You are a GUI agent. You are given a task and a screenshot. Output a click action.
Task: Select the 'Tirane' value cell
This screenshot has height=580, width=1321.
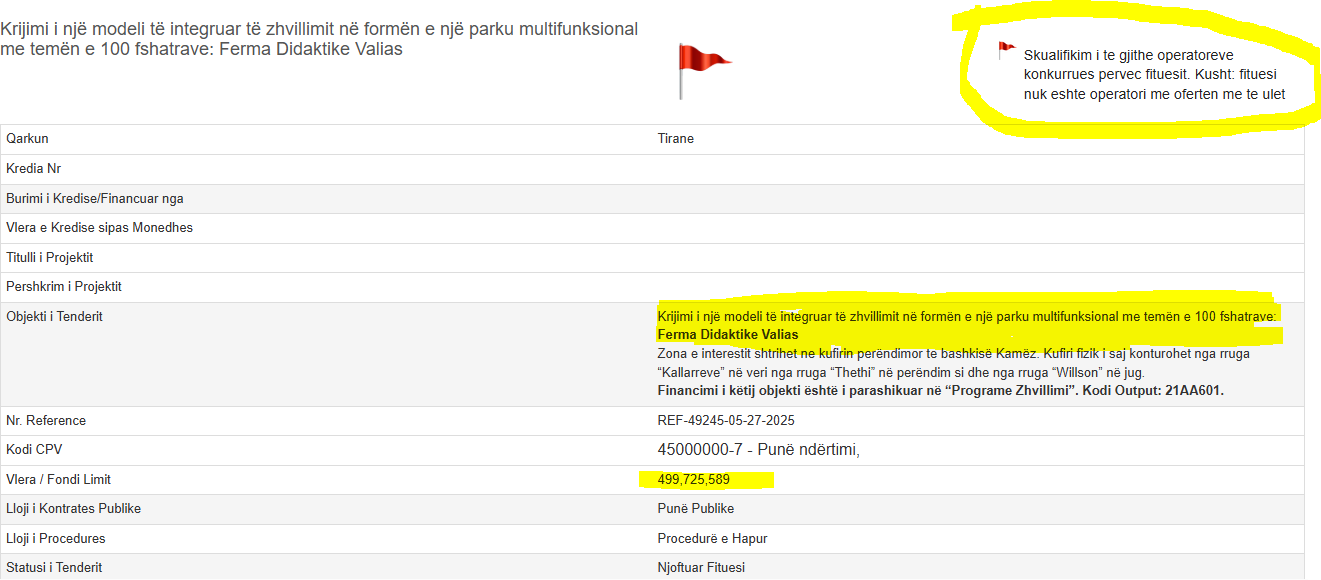point(675,139)
